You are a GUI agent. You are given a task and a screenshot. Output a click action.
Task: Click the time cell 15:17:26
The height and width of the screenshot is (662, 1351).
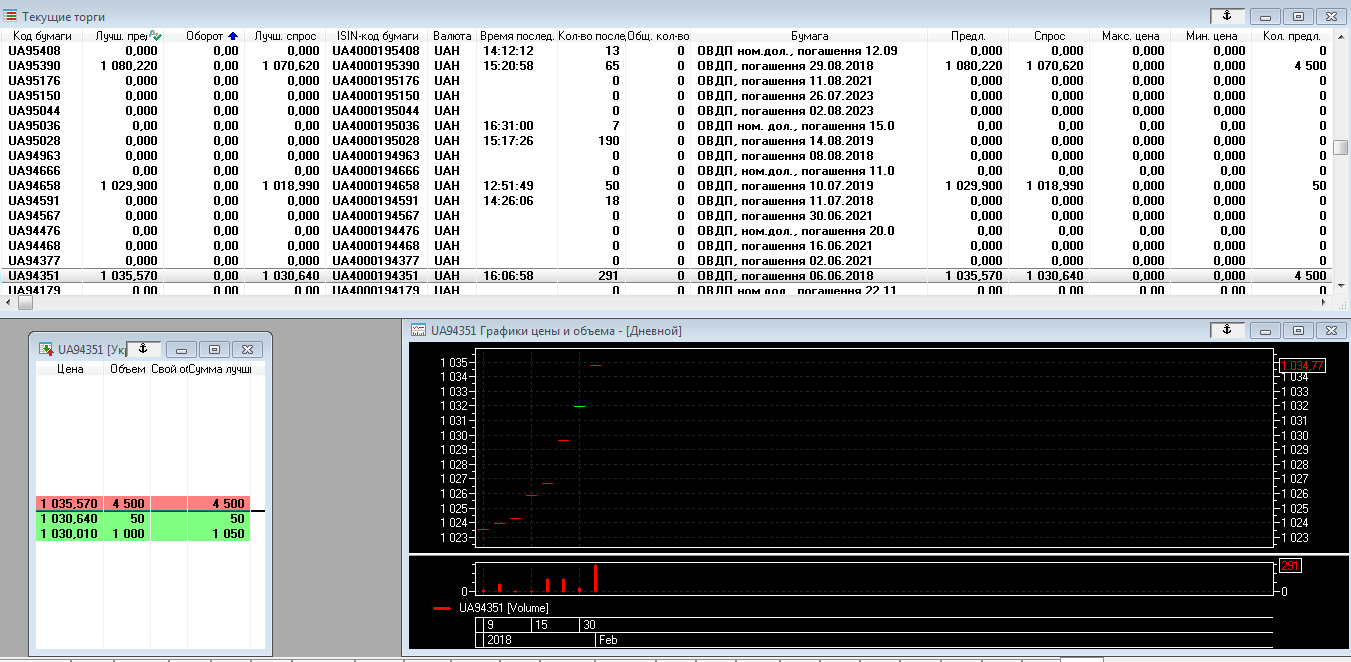pos(508,140)
